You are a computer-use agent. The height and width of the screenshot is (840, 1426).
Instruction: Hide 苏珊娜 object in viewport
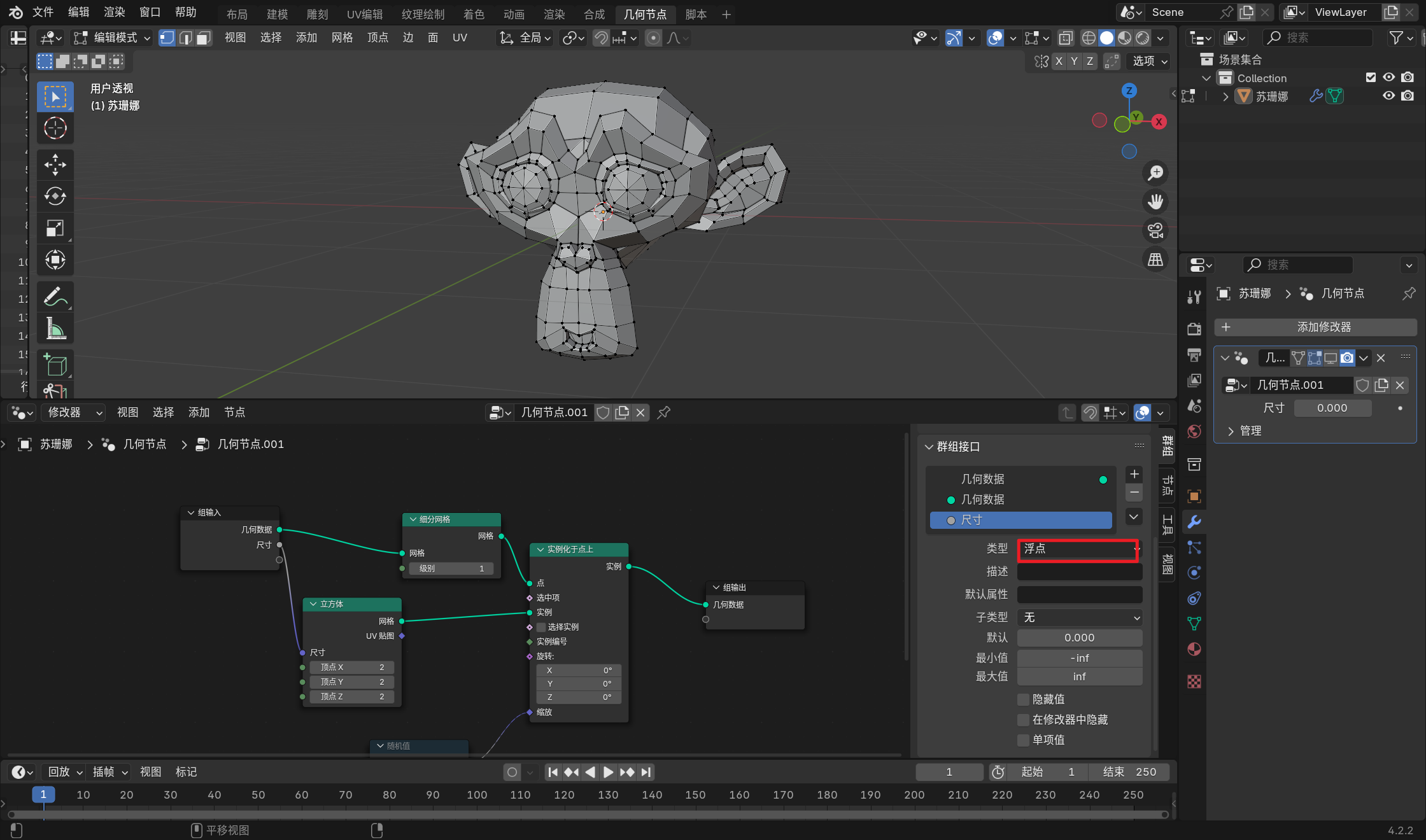tap(1388, 95)
